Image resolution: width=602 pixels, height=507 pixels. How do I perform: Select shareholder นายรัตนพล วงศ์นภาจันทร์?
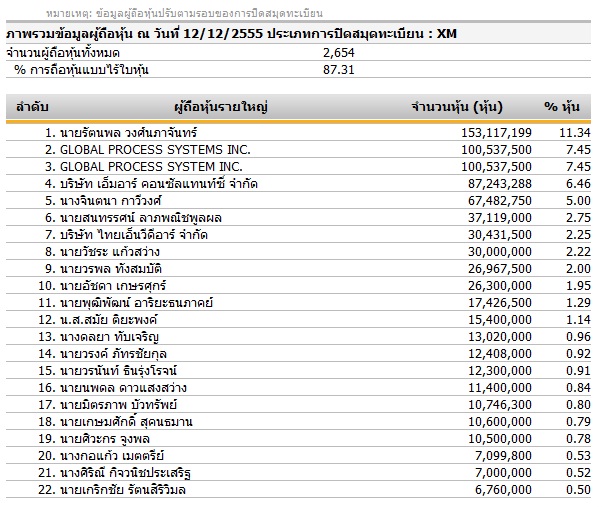coord(129,133)
